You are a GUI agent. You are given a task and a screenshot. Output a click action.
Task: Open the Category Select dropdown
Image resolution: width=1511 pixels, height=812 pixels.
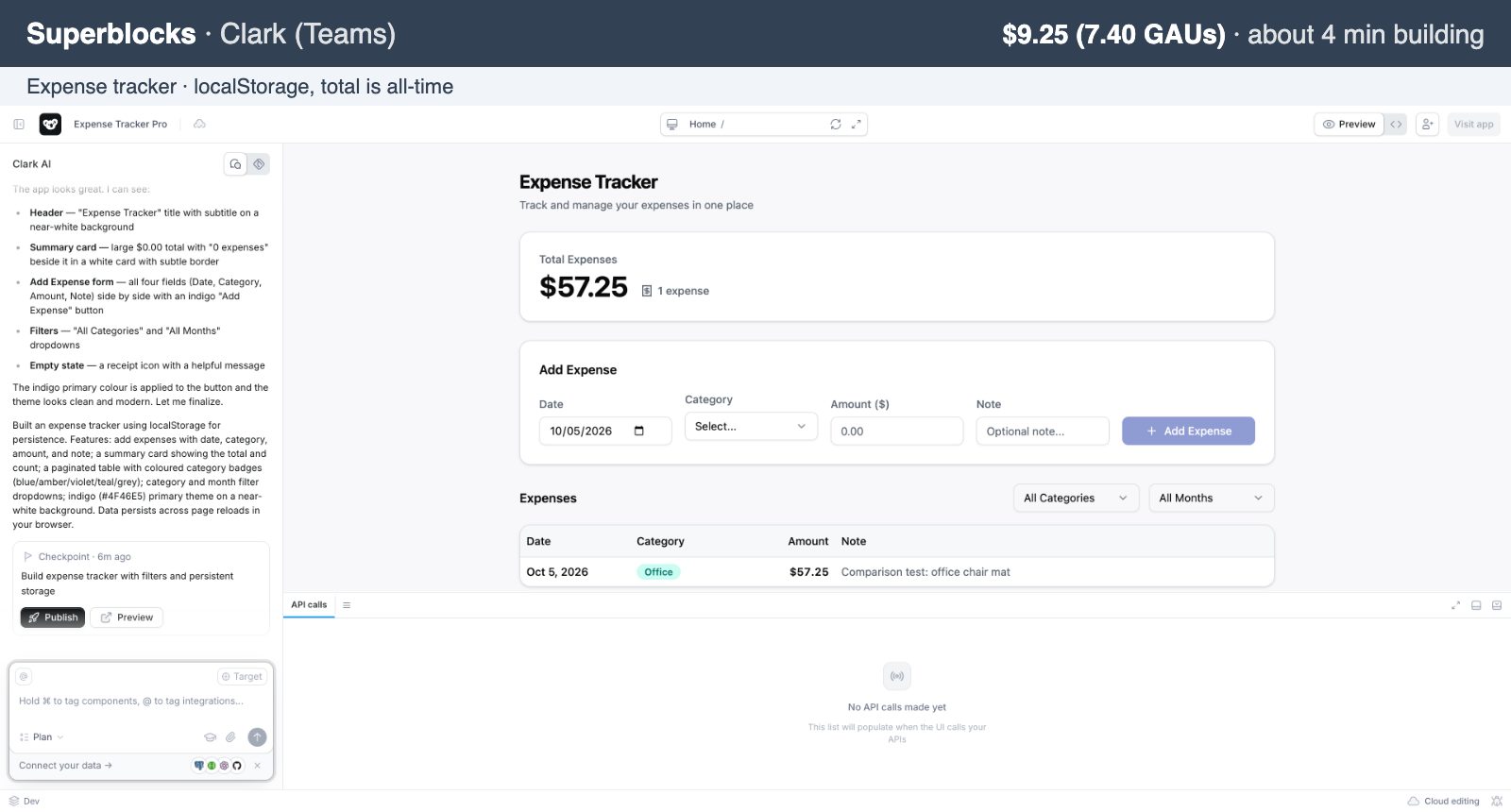pyautogui.click(x=751, y=427)
